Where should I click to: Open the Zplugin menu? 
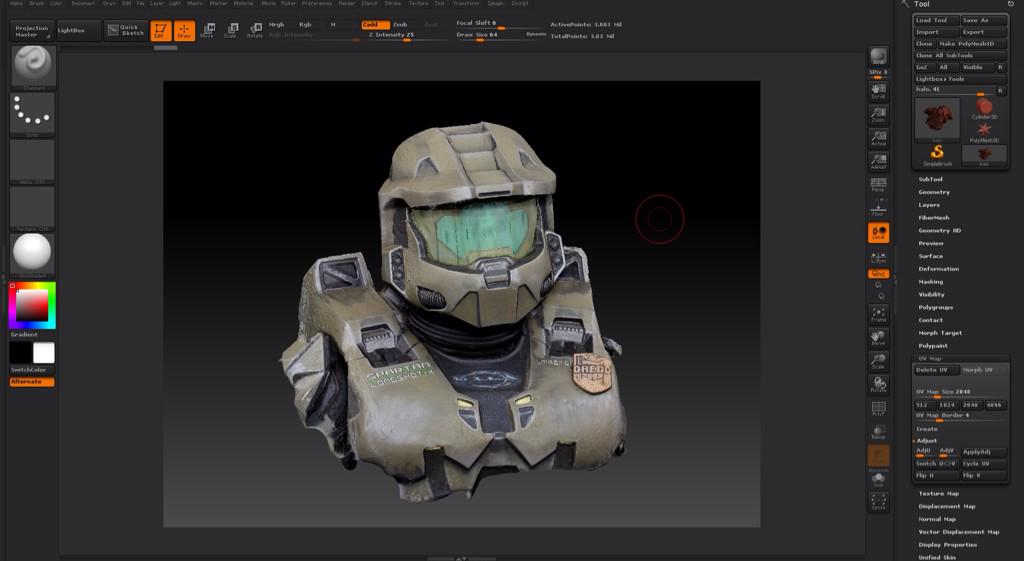pyautogui.click(x=495, y=3)
